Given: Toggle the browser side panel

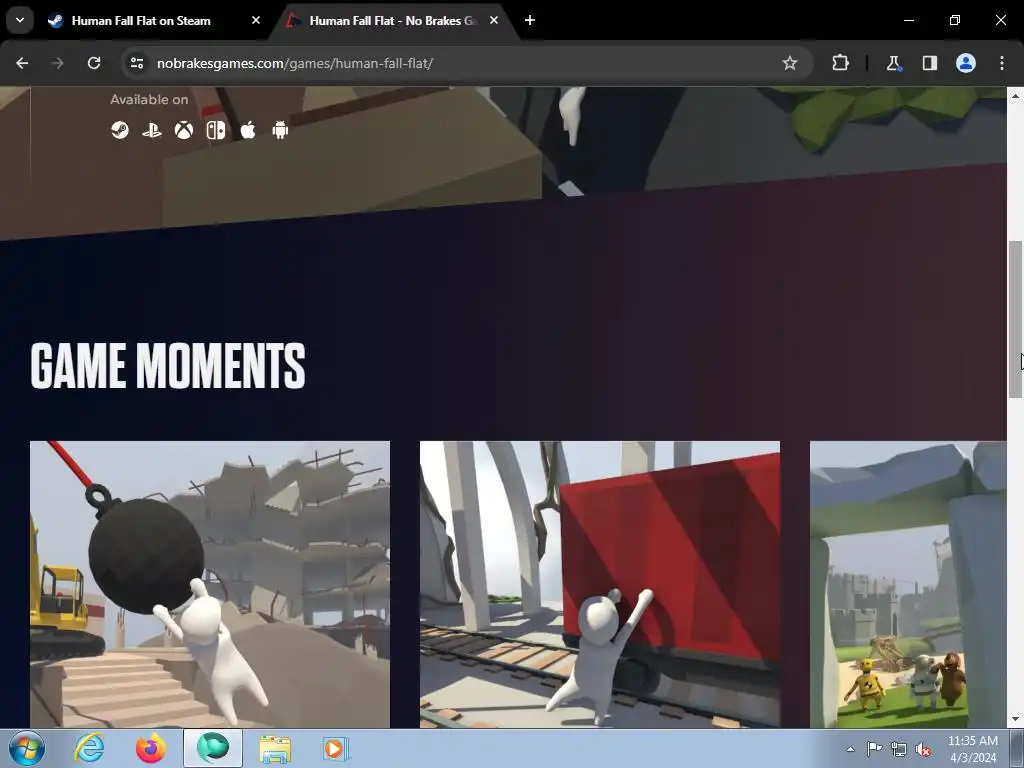Looking at the screenshot, I should (x=929, y=63).
